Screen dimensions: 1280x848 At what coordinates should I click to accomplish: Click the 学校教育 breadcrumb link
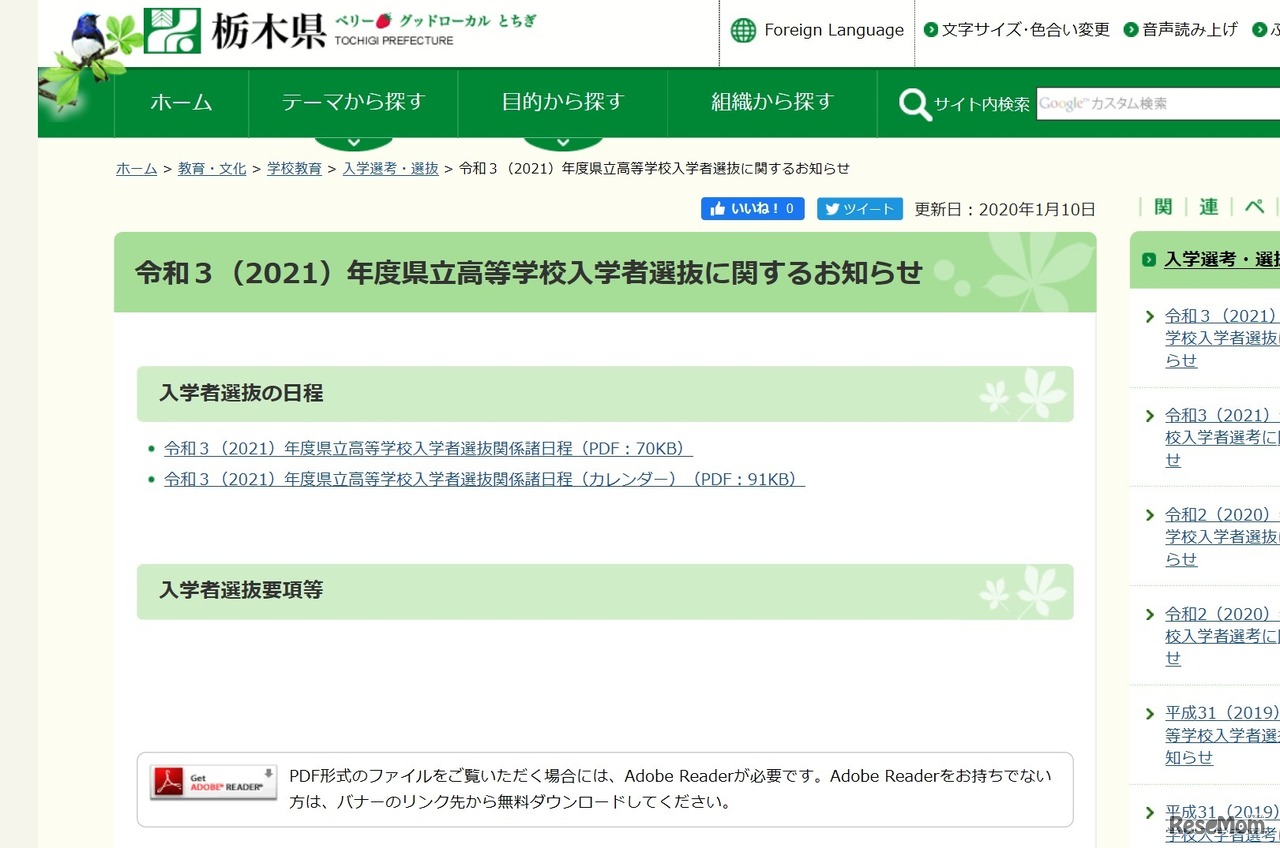(294, 168)
